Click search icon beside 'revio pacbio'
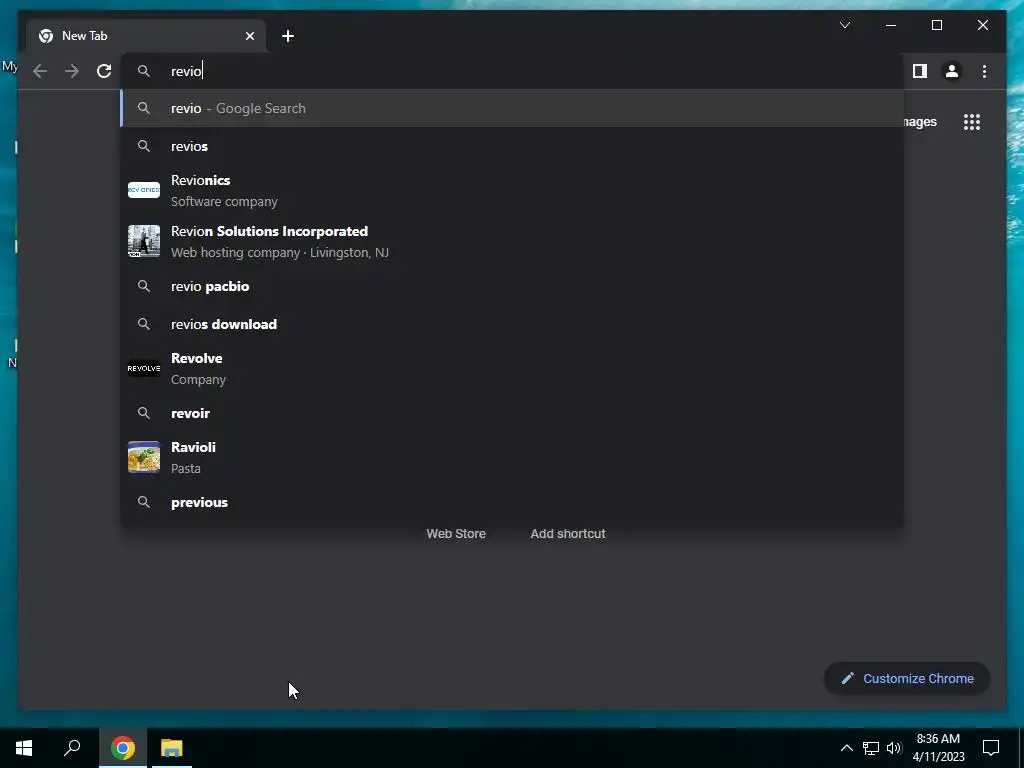Viewport: 1024px width, 768px height. pos(144,287)
